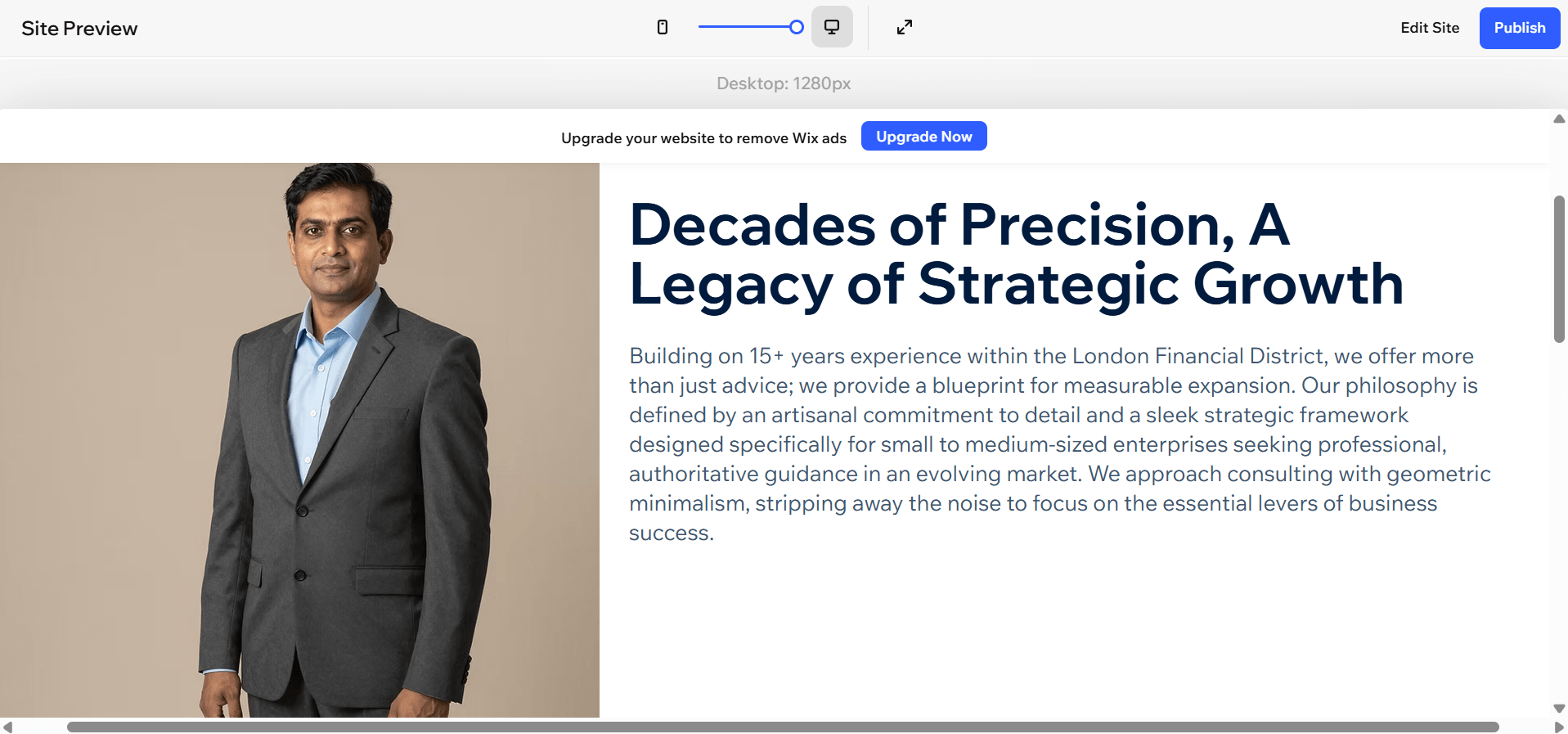The image size is (1568, 734).
Task: Click the left arrow of horizontal scrollbar
Action: click(8, 728)
